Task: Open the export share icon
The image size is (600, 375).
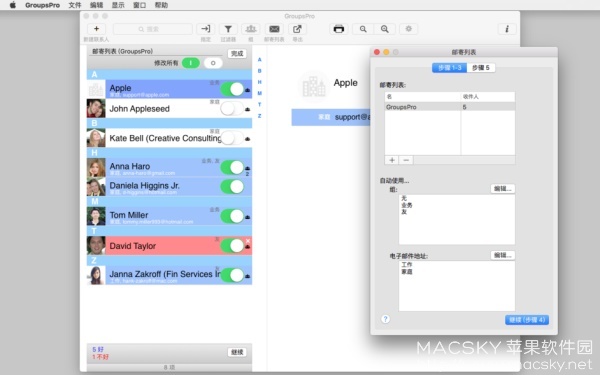Action: click(x=297, y=29)
